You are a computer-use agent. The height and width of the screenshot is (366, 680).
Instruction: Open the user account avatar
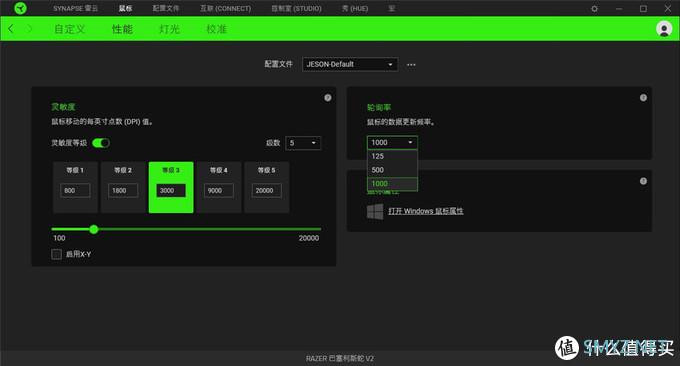664,29
